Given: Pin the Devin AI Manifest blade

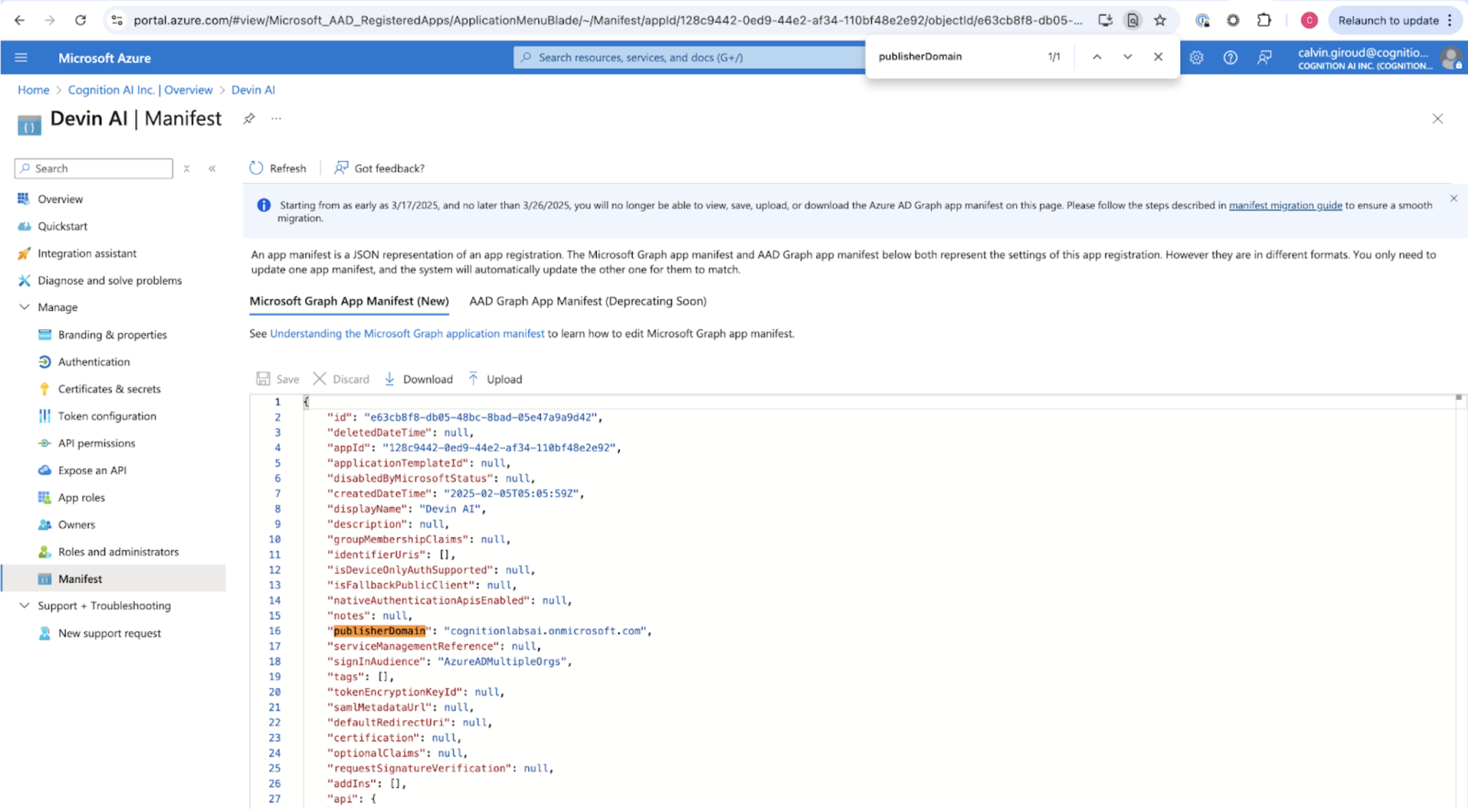Looking at the screenshot, I should coord(249,119).
